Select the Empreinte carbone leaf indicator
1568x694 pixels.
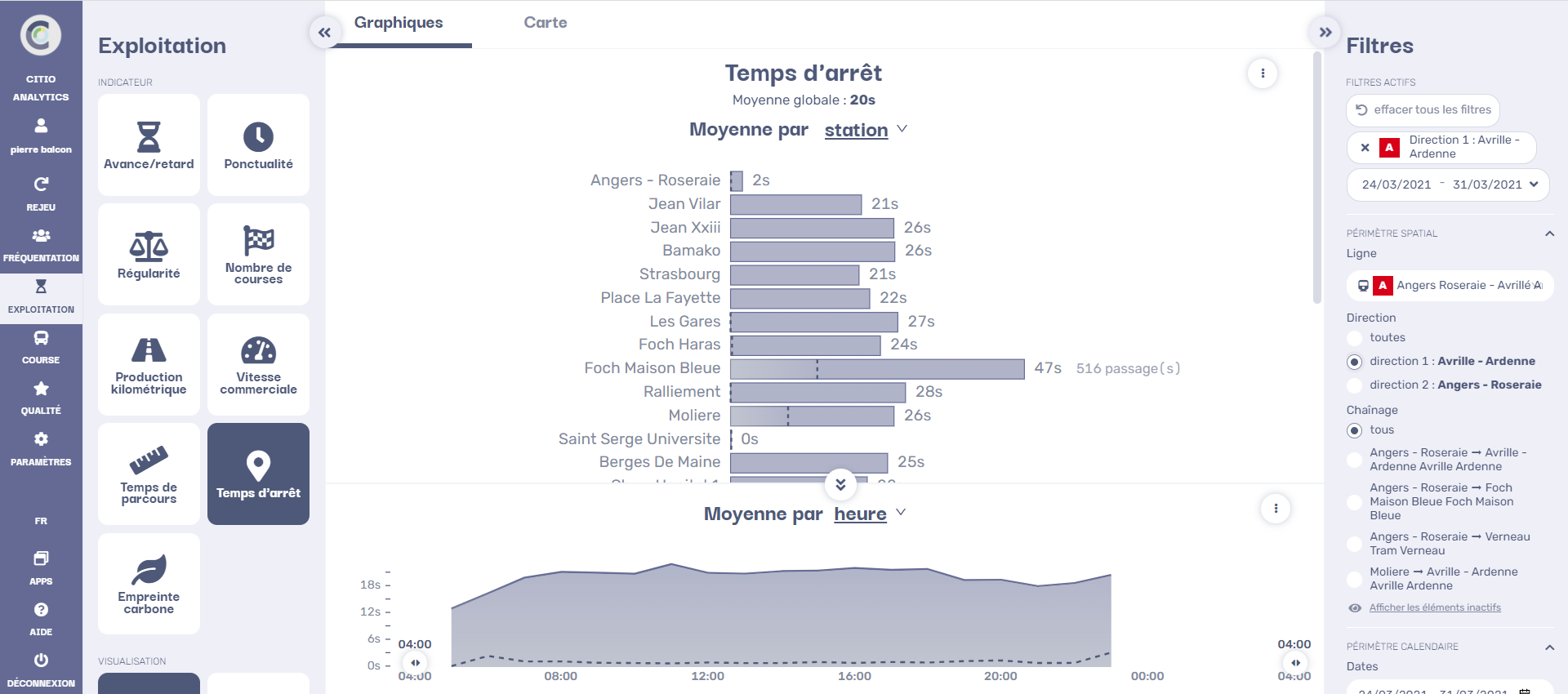(x=149, y=583)
